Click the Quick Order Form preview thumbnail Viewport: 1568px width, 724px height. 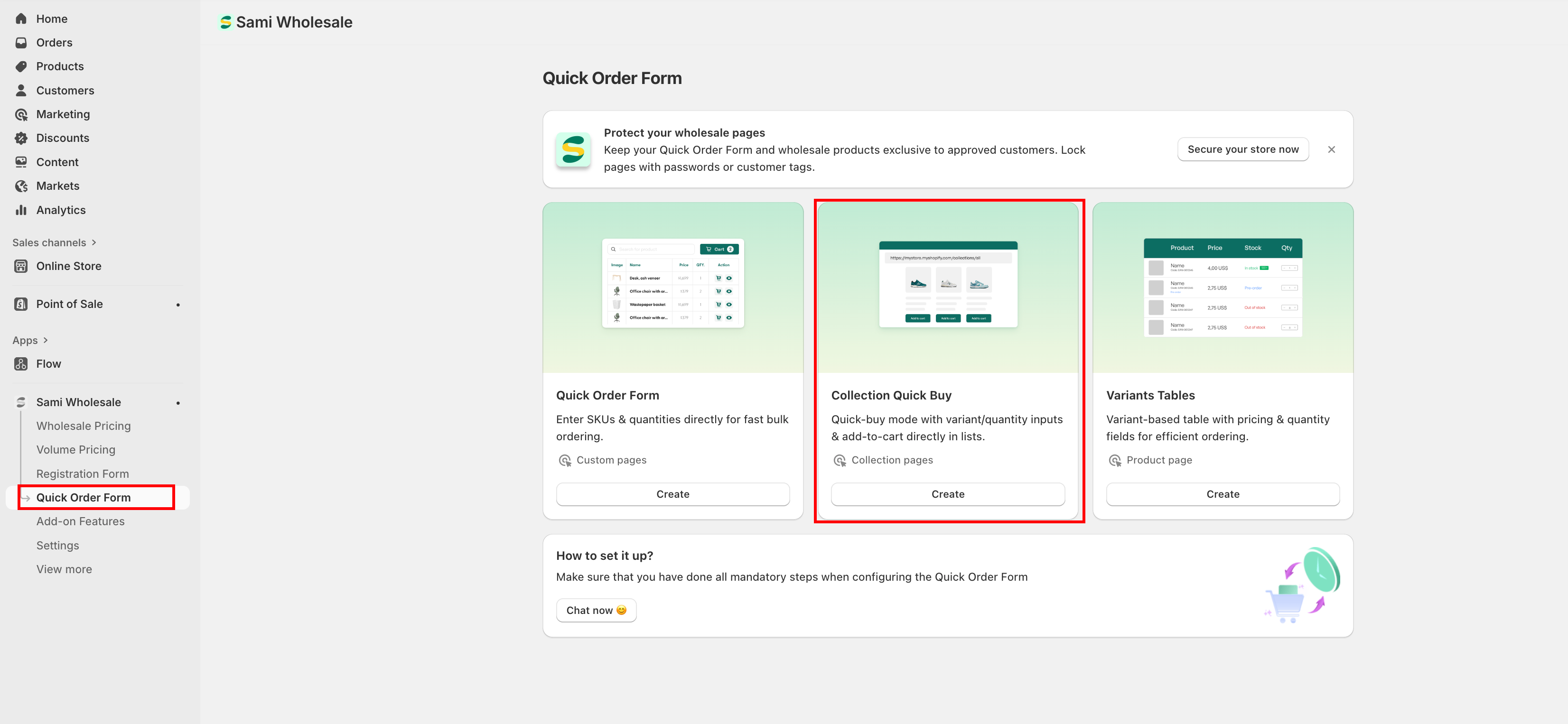[672, 284]
